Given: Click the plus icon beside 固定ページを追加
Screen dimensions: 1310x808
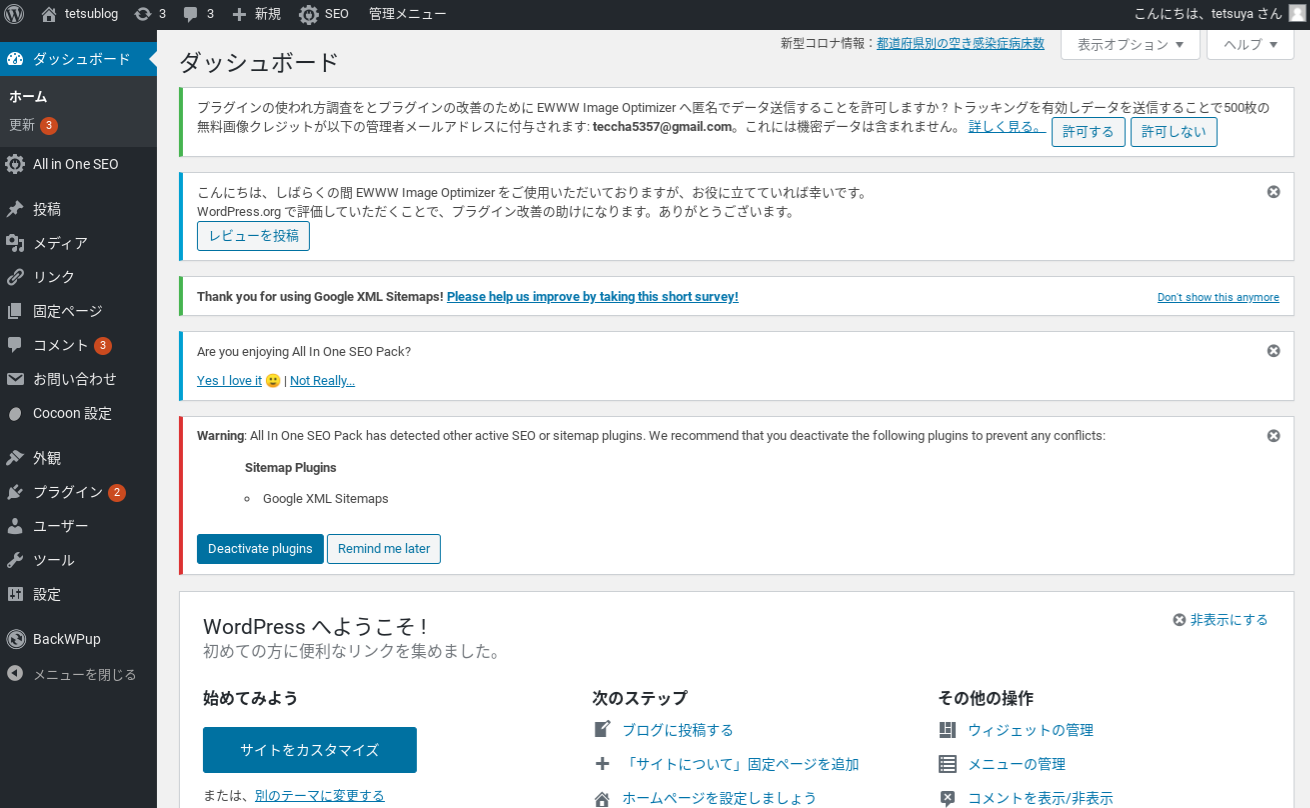Looking at the screenshot, I should point(602,764).
